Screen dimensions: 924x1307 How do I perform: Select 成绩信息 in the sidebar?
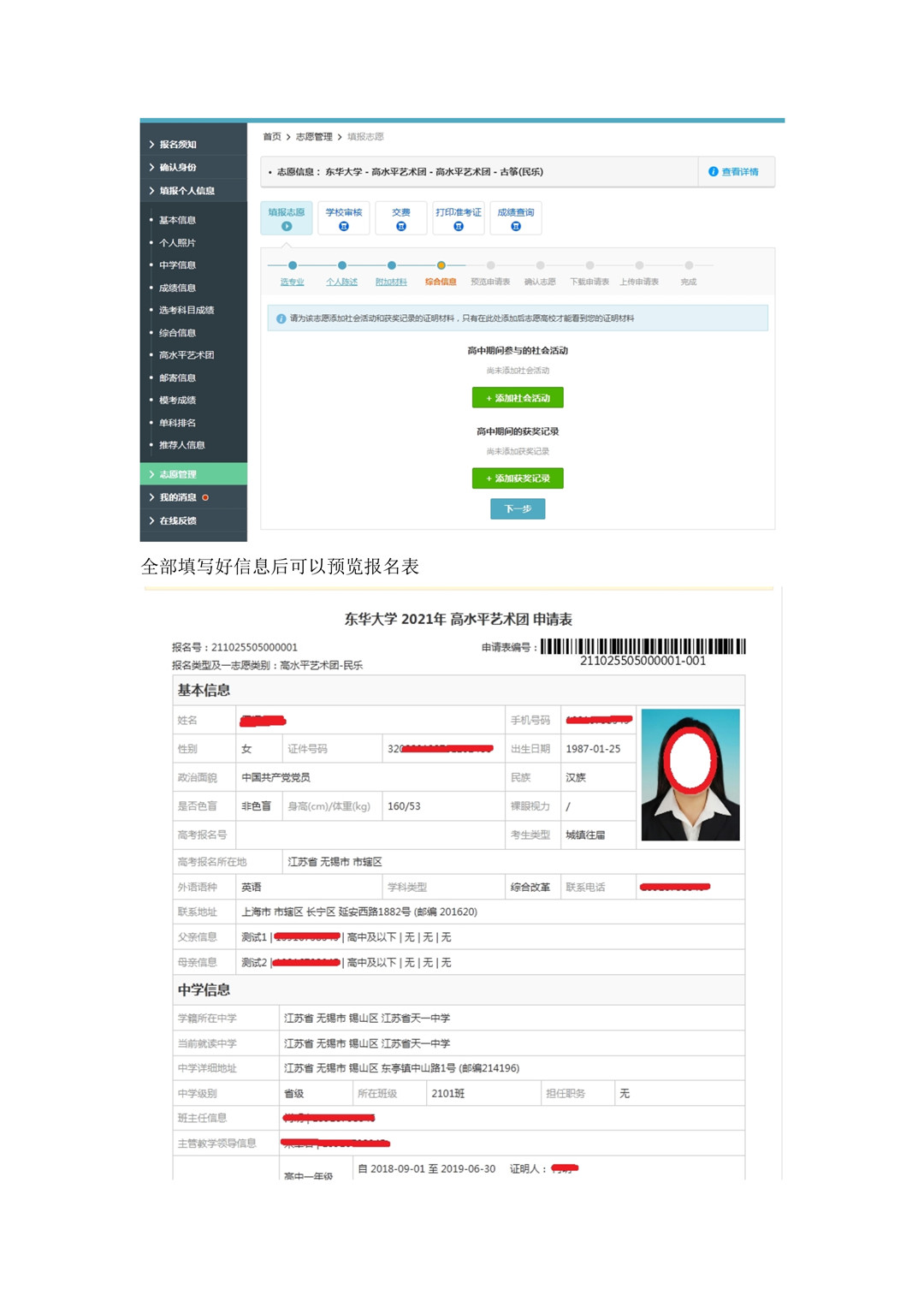177,288
